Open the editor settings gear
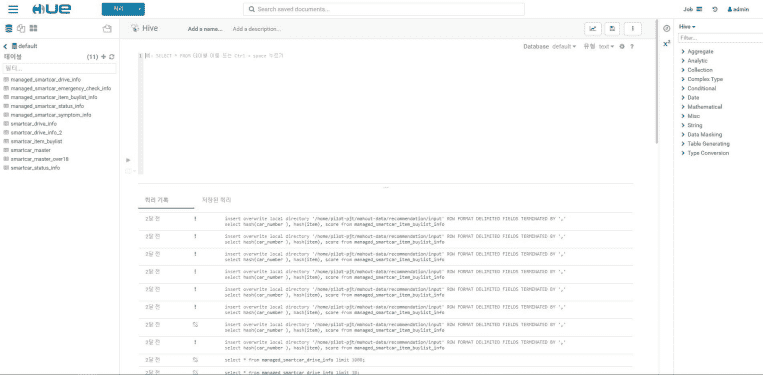The width and height of the screenshot is (763, 375). (621, 47)
